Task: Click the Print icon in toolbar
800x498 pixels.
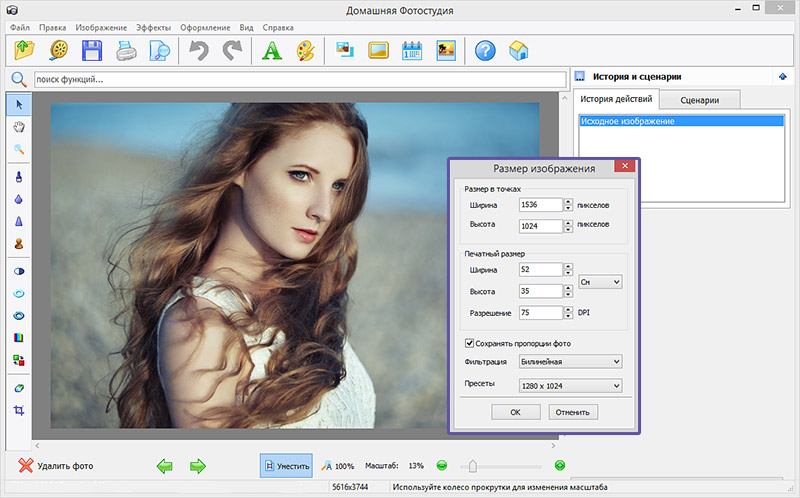Action: [x=126, y=50]
